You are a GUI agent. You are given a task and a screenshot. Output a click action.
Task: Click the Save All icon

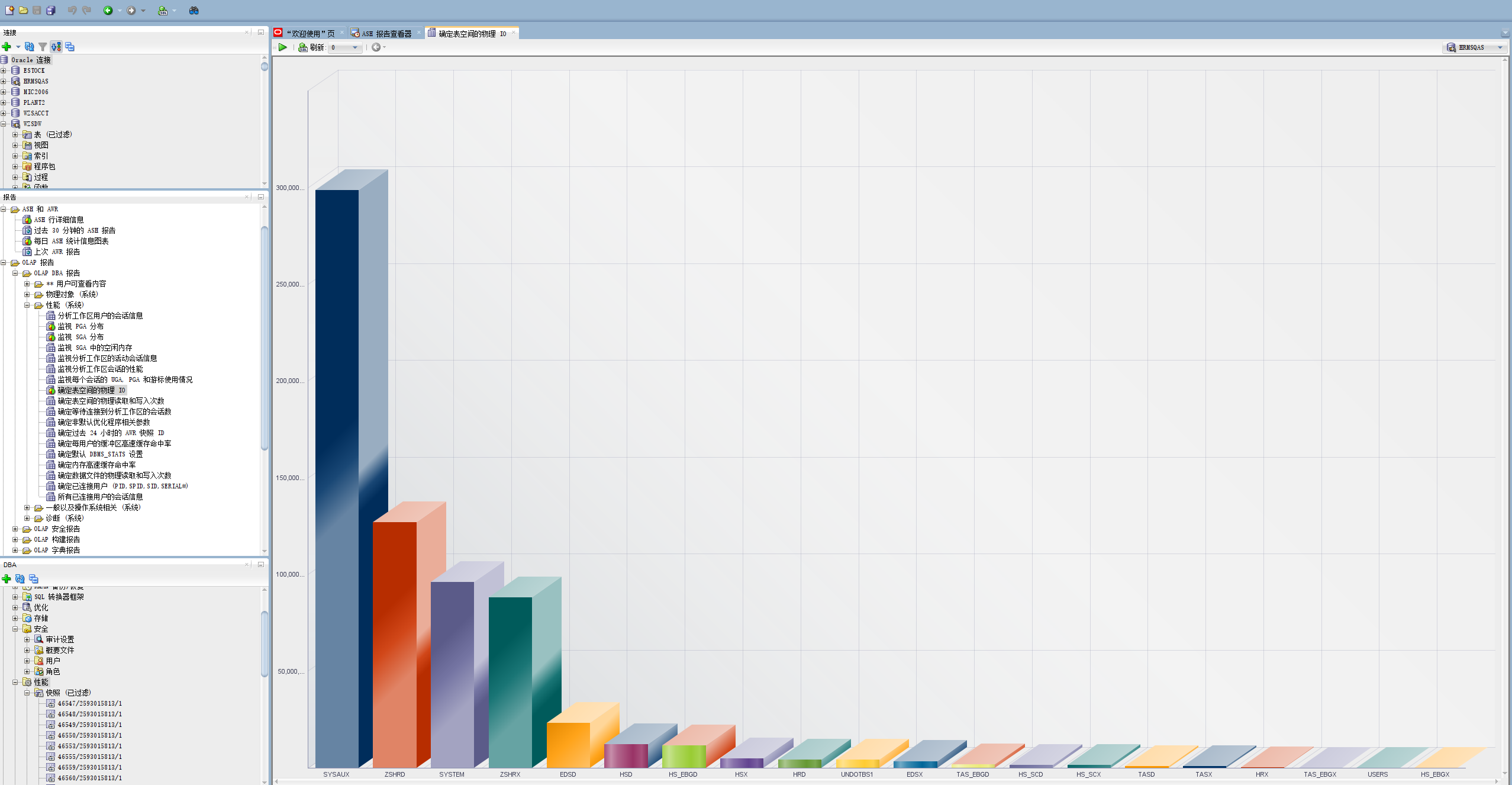[x=51, y=10]
